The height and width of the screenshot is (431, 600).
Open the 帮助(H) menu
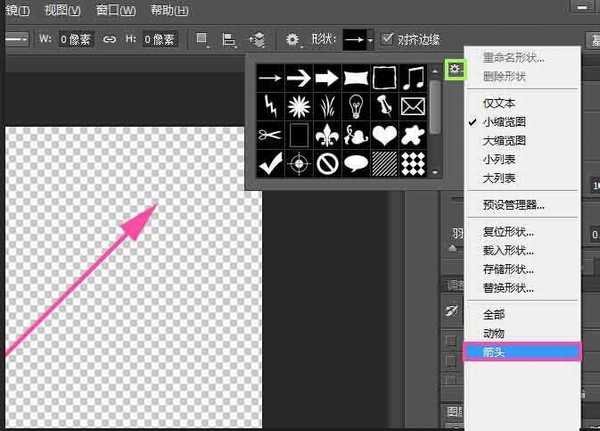click(170, 10)
